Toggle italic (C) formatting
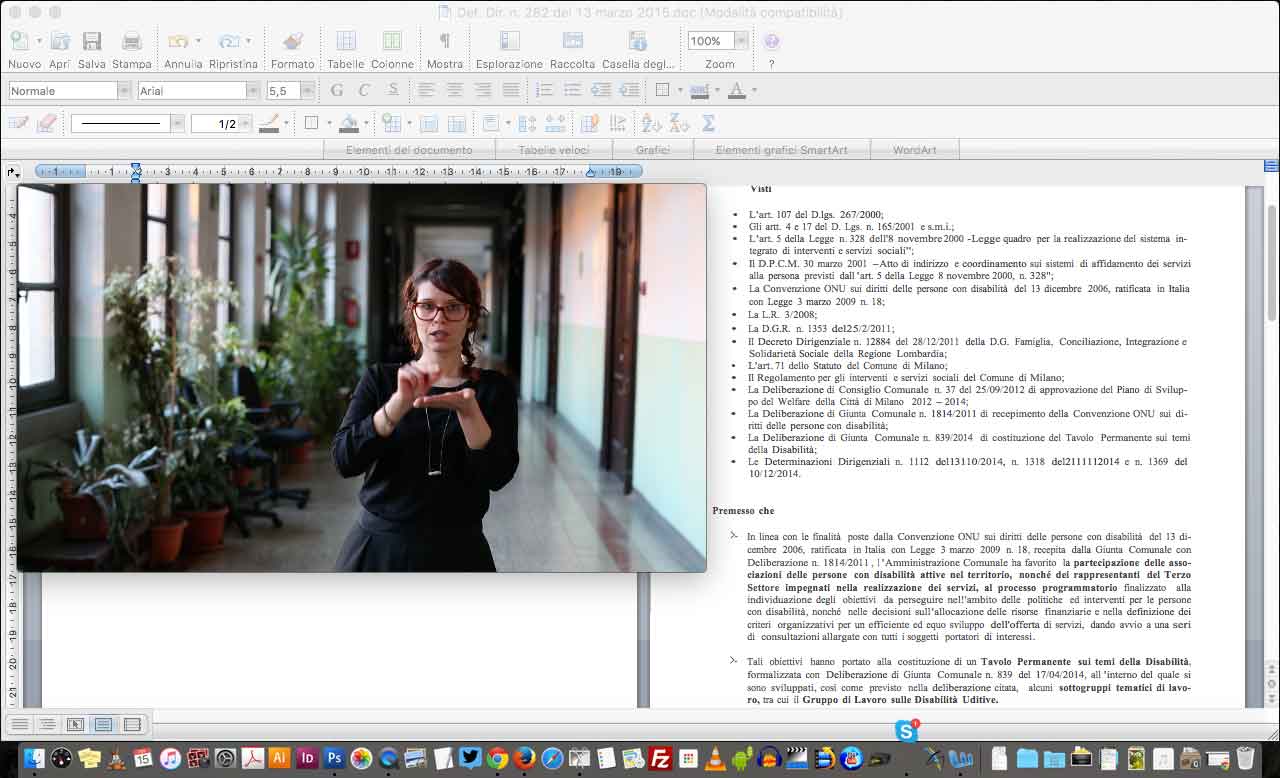 (364, 91)
